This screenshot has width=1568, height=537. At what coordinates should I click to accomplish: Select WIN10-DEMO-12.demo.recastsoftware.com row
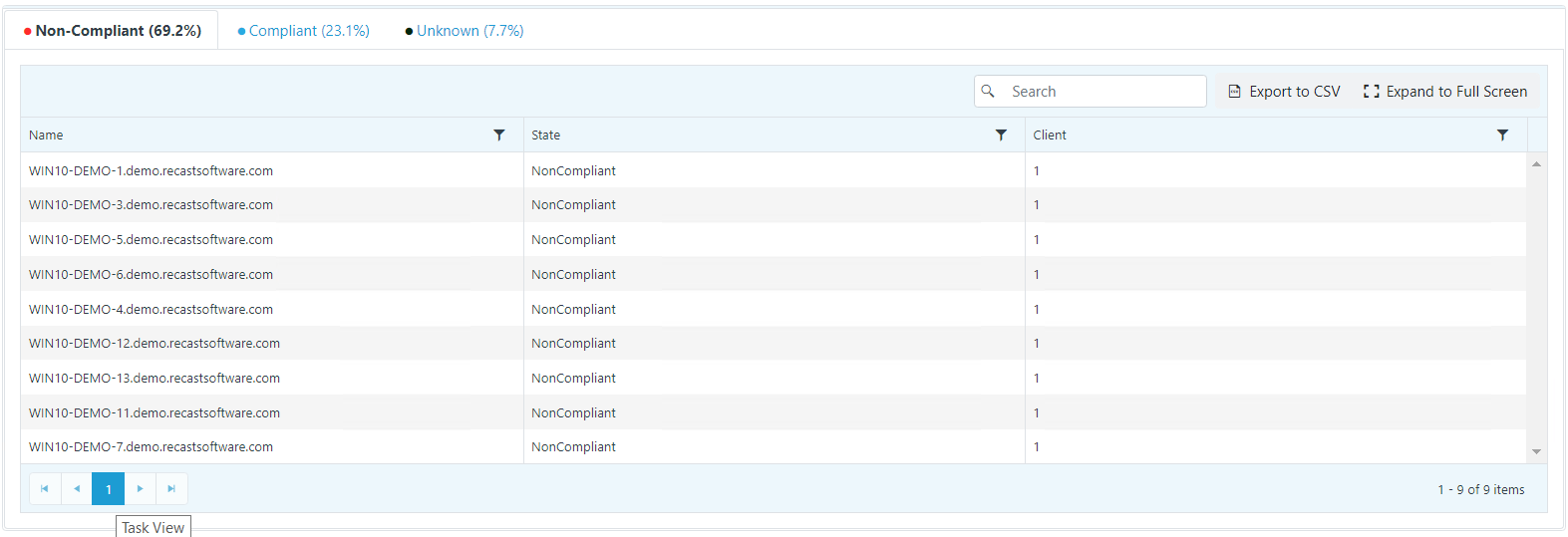point(774,343)
